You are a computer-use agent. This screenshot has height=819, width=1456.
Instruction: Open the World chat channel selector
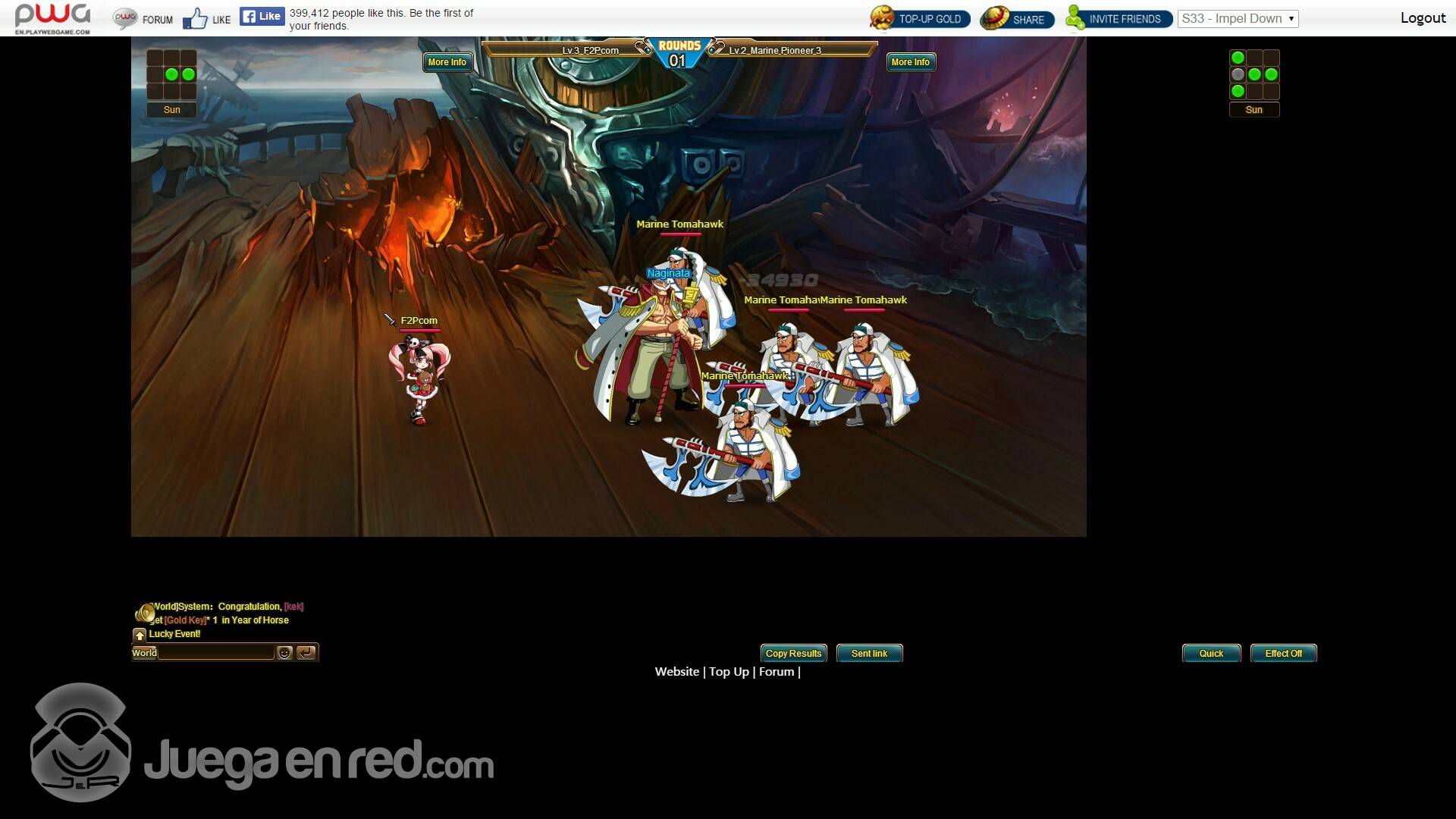pyautogui.click(x=144, y=653)
